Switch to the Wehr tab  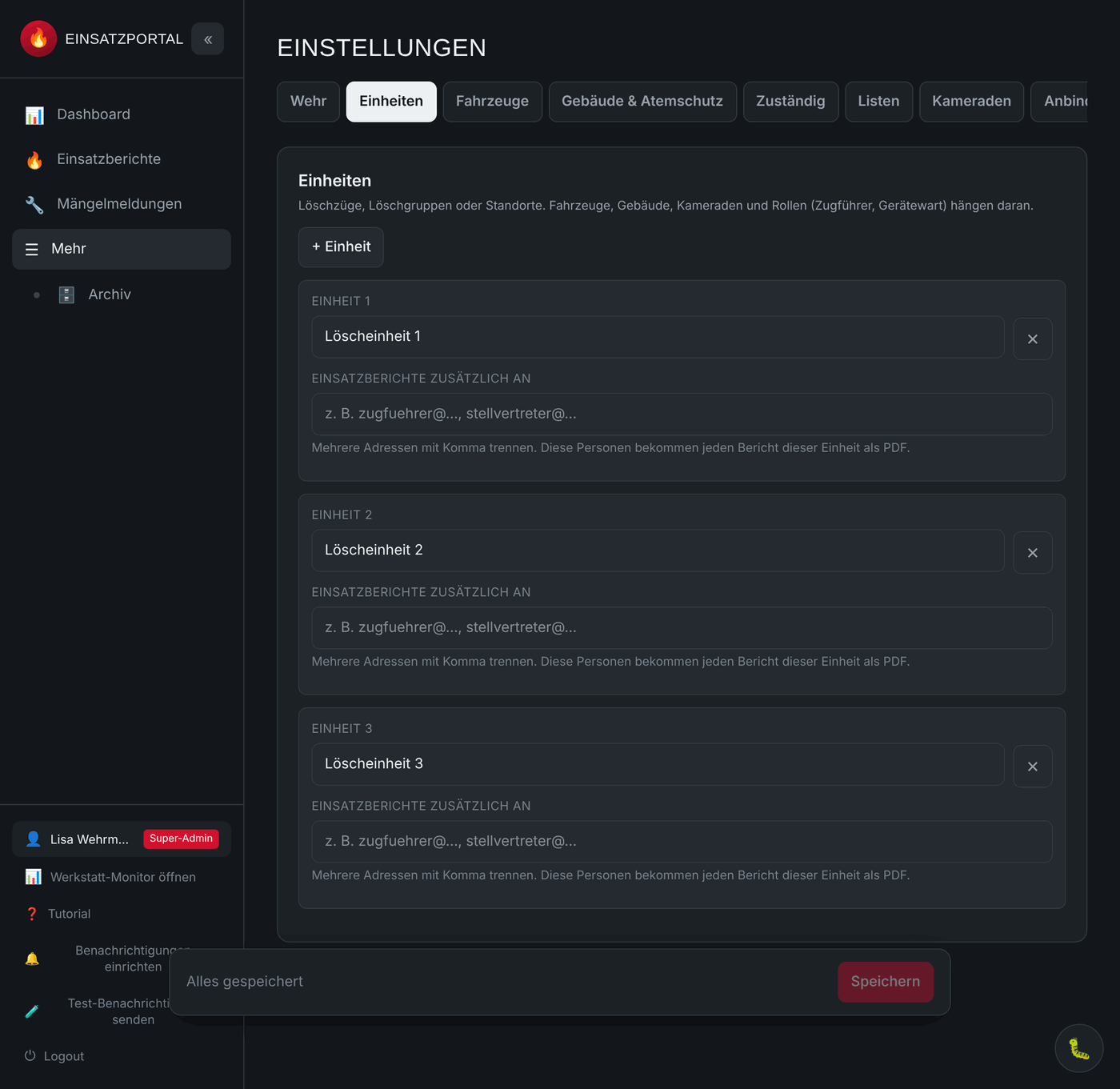click(309, 102)
